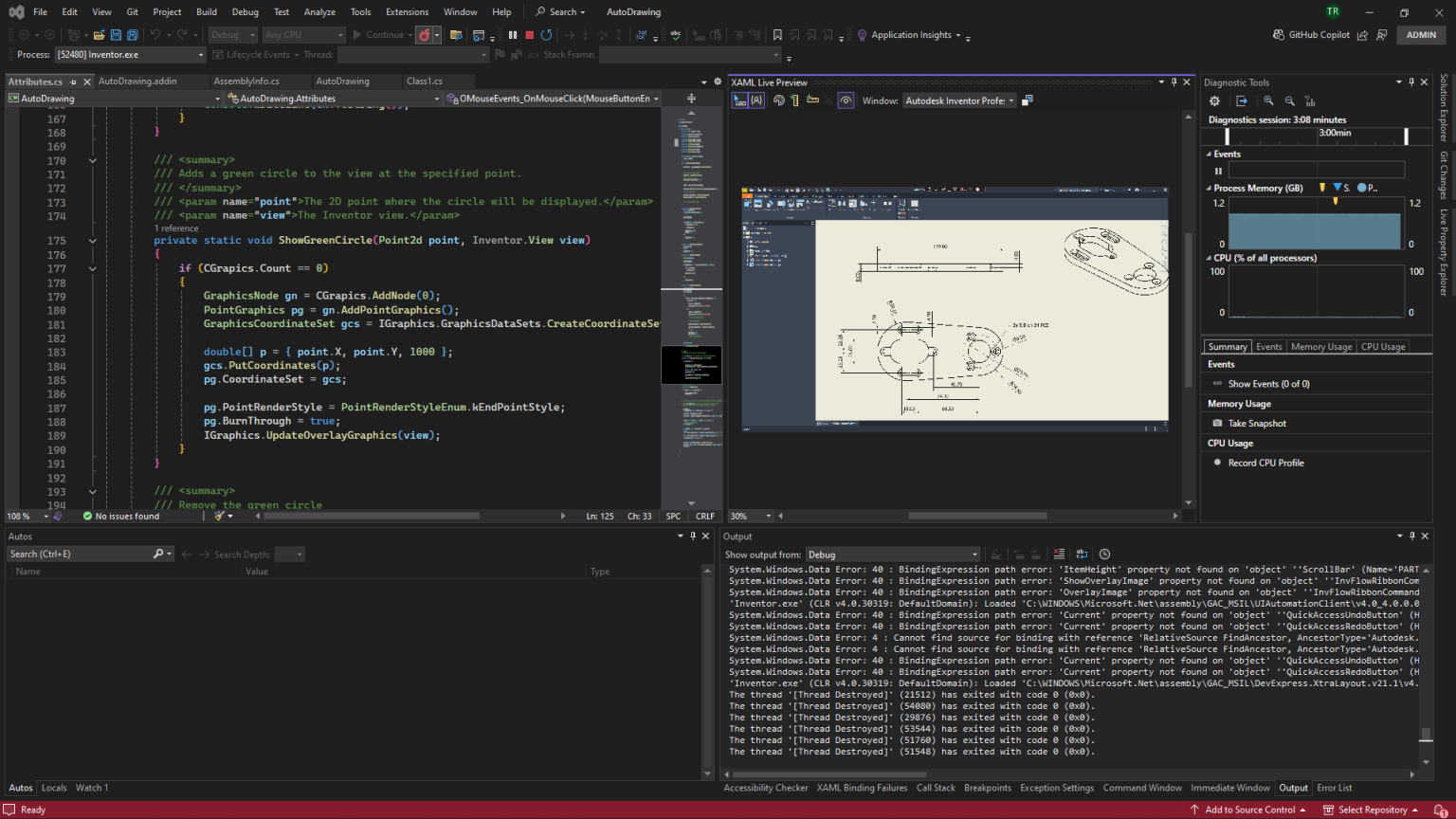The height and width of the screenshot is (819, 1456).
Task: Click Record CPU Profile
Action: 1265,463
